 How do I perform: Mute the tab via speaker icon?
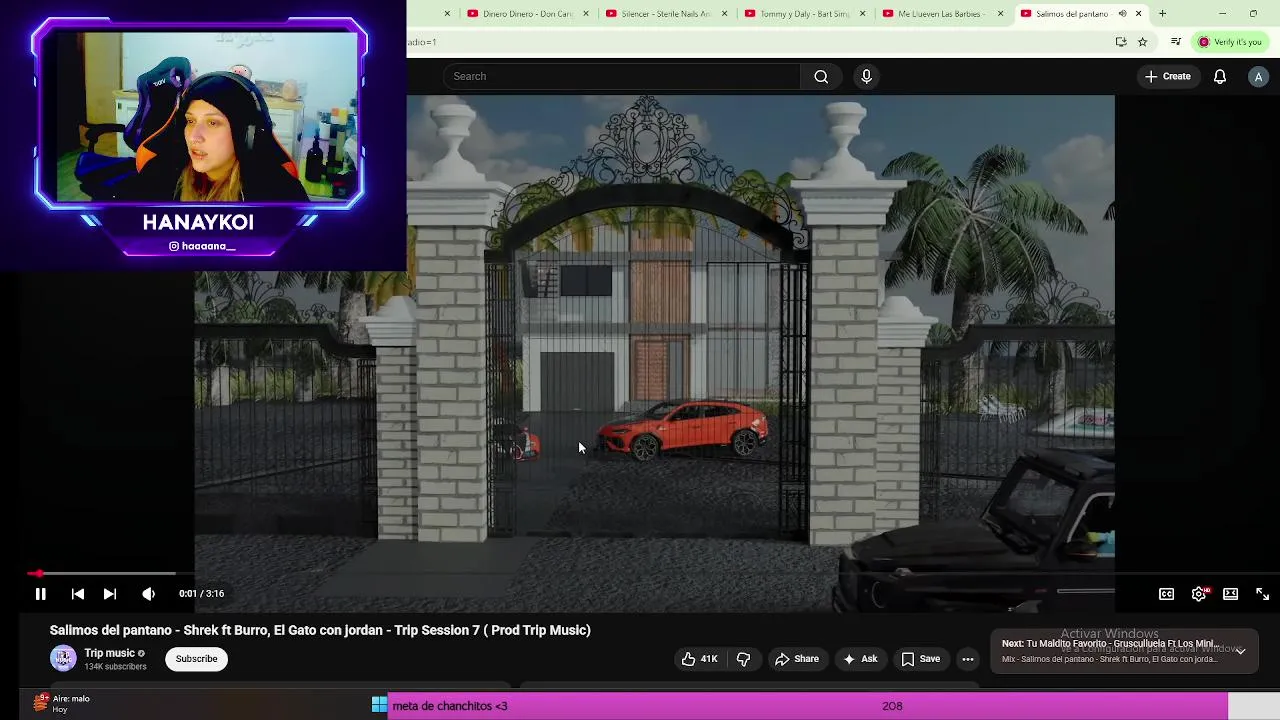1122,14
